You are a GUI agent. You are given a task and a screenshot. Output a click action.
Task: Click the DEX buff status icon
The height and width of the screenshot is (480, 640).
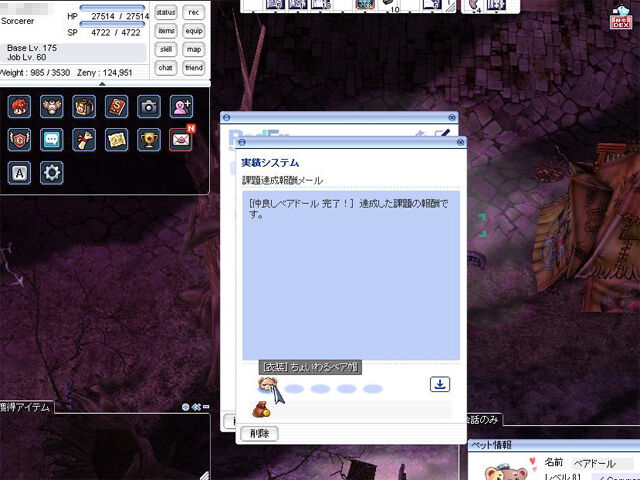[x=621, y=18]
